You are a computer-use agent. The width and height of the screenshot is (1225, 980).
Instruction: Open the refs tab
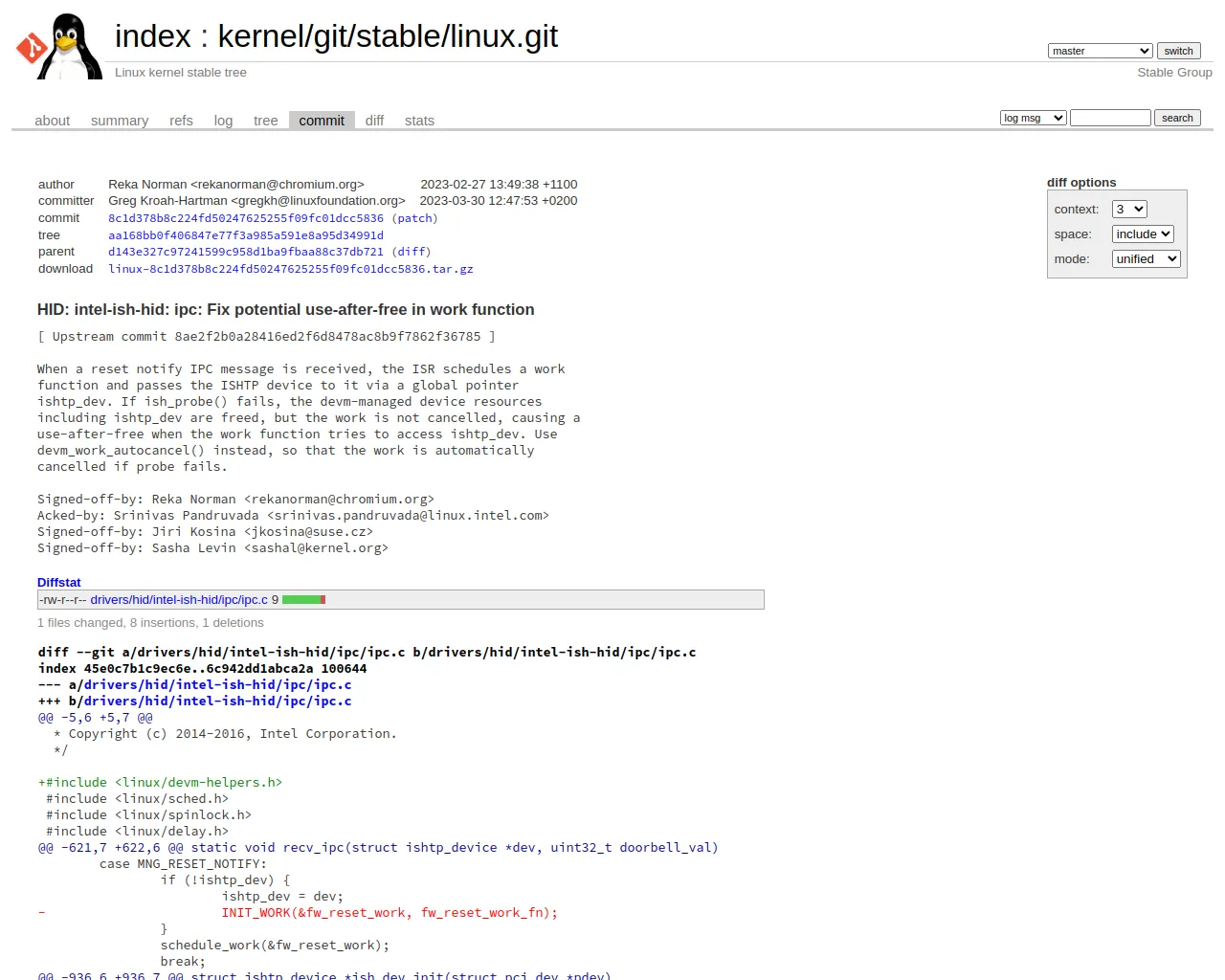[181, 121]
